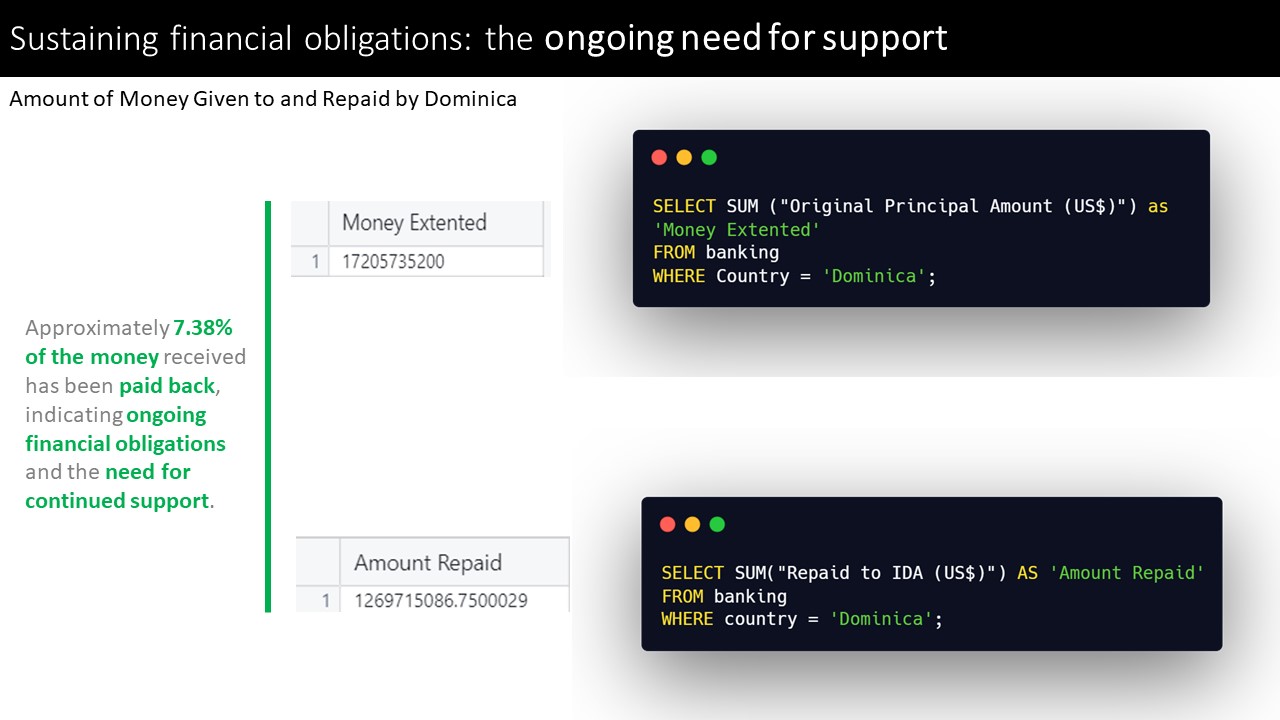1280x720 pixels.
Task: Click the 17205735200 result cell
Action: pyautogui.click(x=393, y=262)
